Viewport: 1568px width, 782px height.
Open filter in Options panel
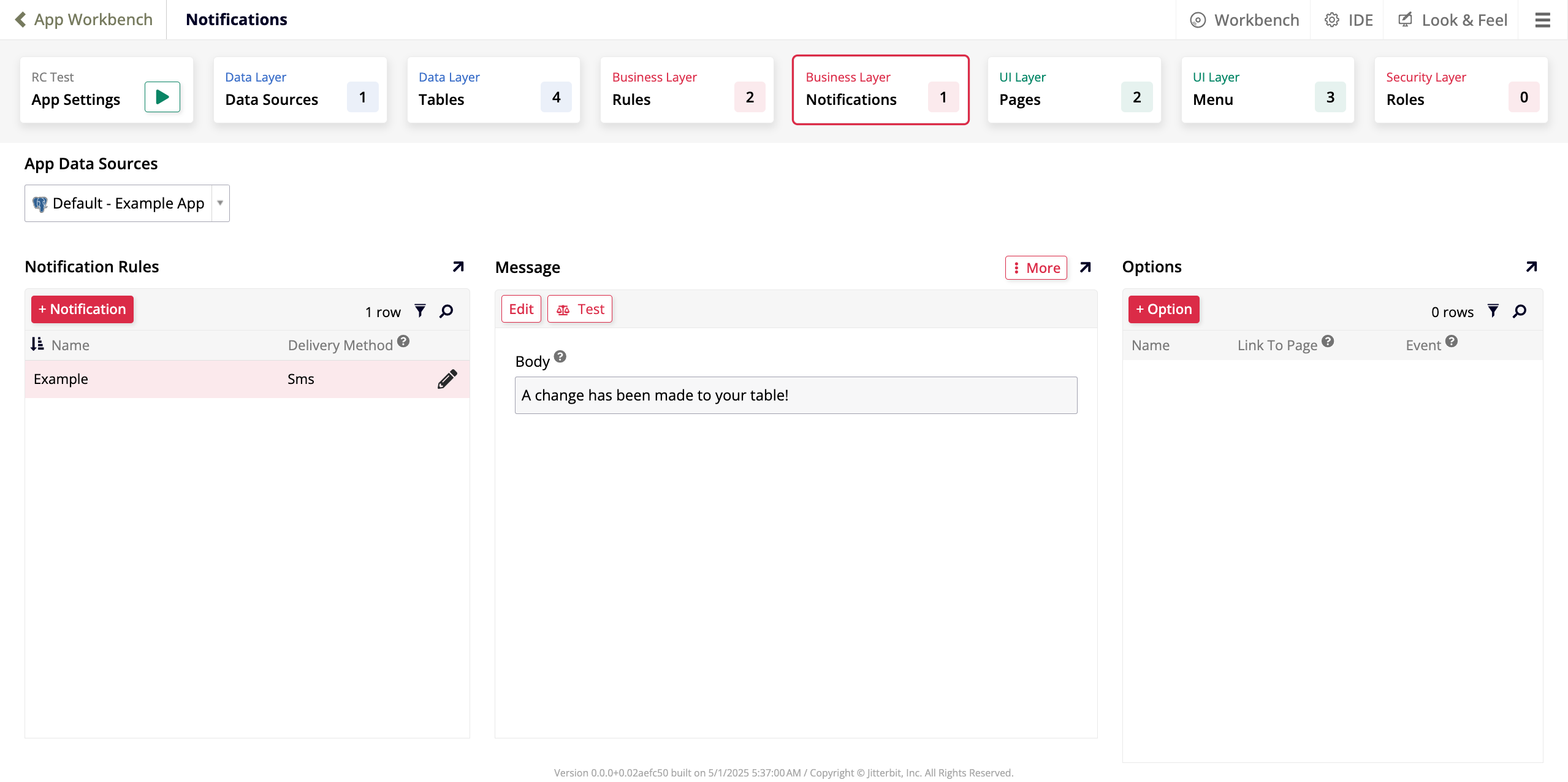pyautogui.click(x=1493, y=311)
